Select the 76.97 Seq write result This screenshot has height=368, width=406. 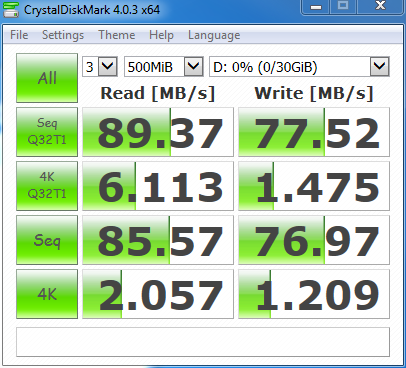point(314,240)
